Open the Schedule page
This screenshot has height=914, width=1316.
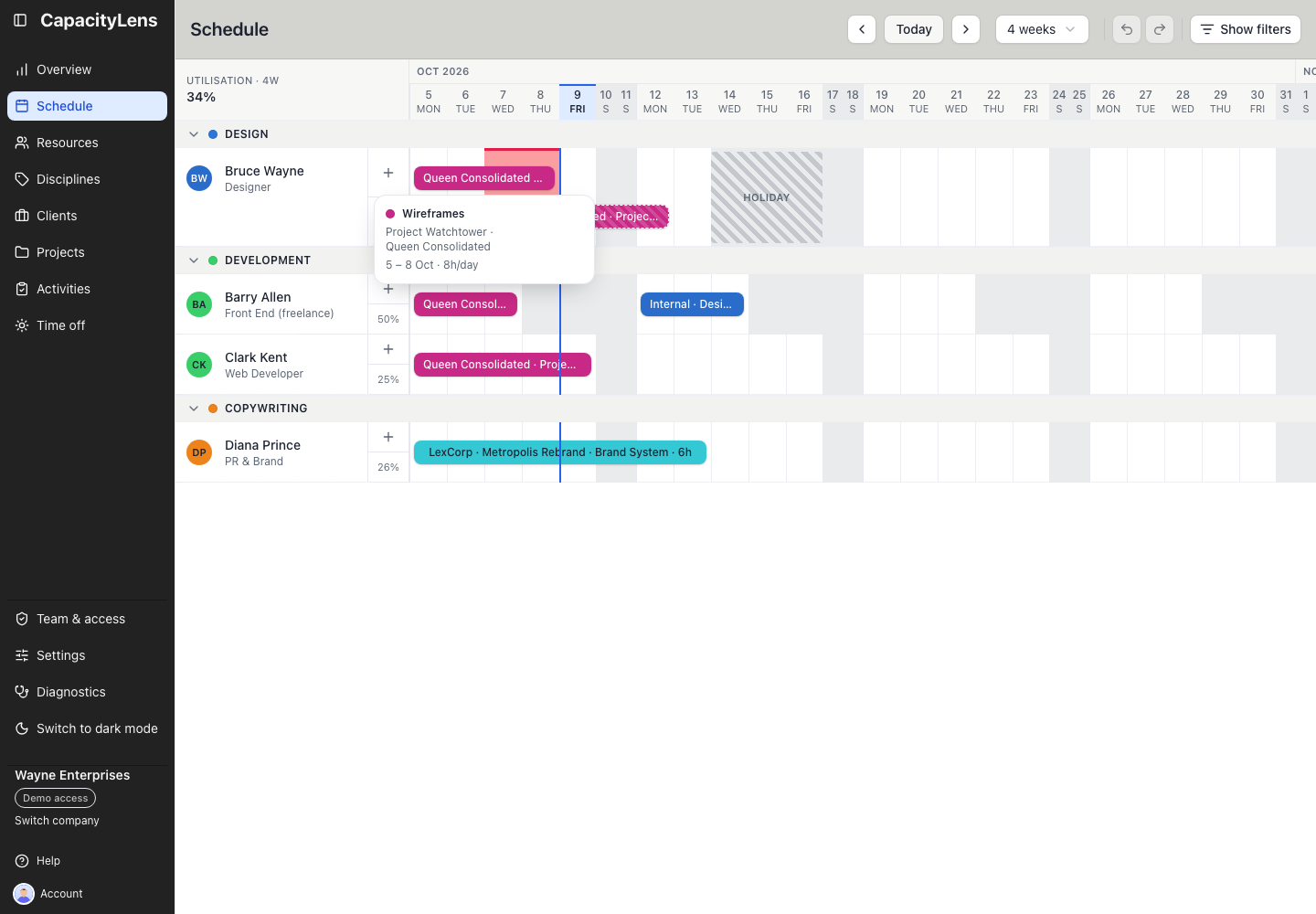[x=87, y=106]
